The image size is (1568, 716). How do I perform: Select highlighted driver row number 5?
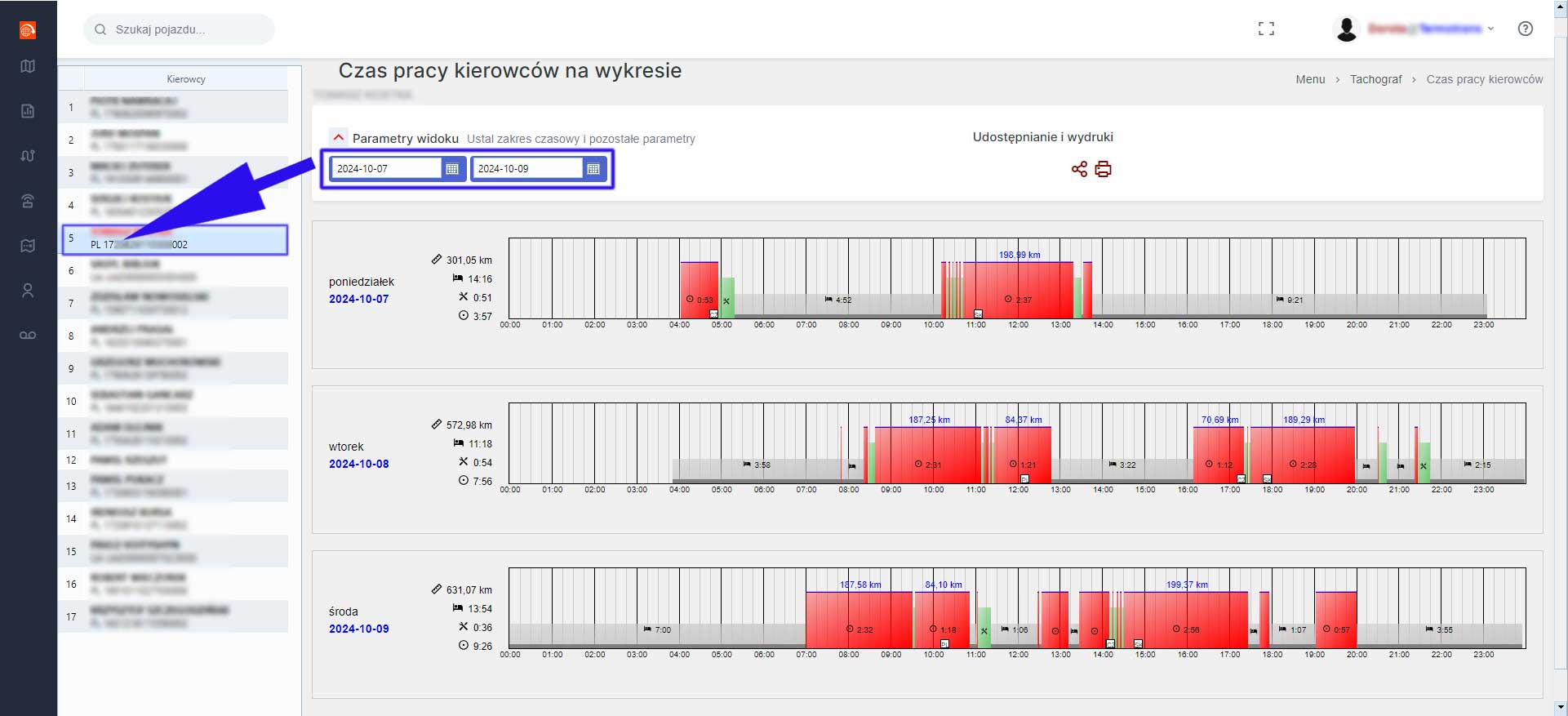pos(175,240)
